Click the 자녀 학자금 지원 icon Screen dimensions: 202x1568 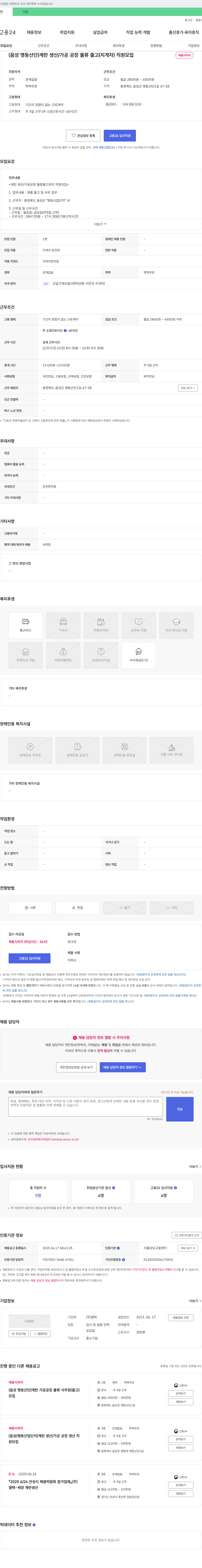click(x=177, y=625)
